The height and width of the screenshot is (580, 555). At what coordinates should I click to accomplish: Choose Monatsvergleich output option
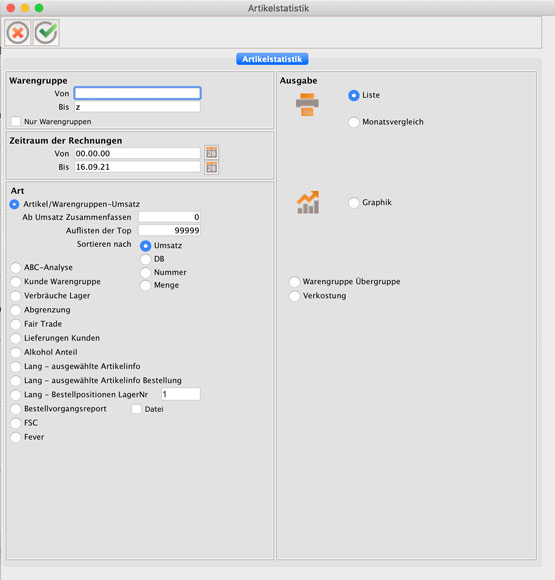tap(354, 122)
